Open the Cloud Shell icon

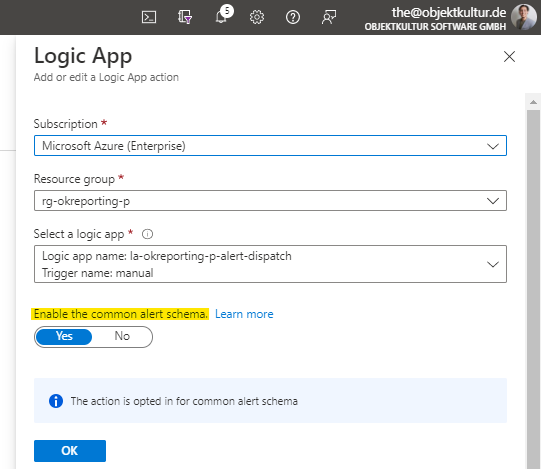pyautogui.click(x=149, y=17)
